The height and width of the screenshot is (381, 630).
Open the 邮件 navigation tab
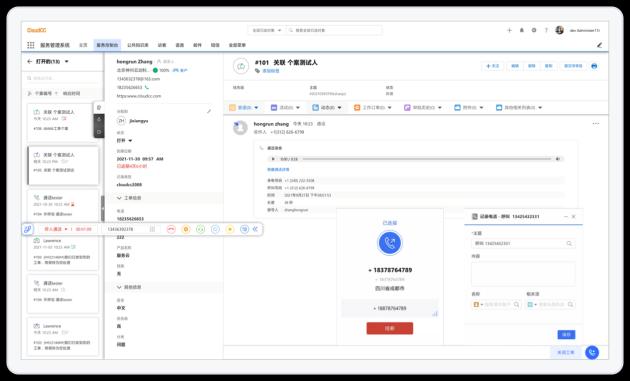pyautogui.click(x=197, y=45)
